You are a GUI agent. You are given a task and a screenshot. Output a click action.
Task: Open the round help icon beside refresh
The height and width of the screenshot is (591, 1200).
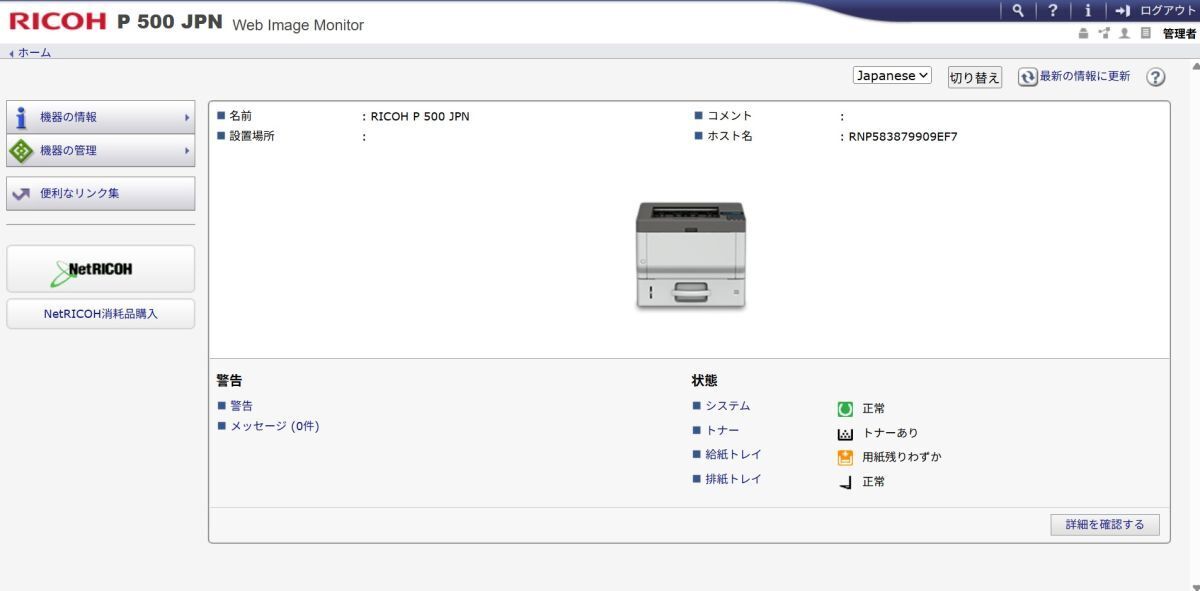[x=1155, y=77]
